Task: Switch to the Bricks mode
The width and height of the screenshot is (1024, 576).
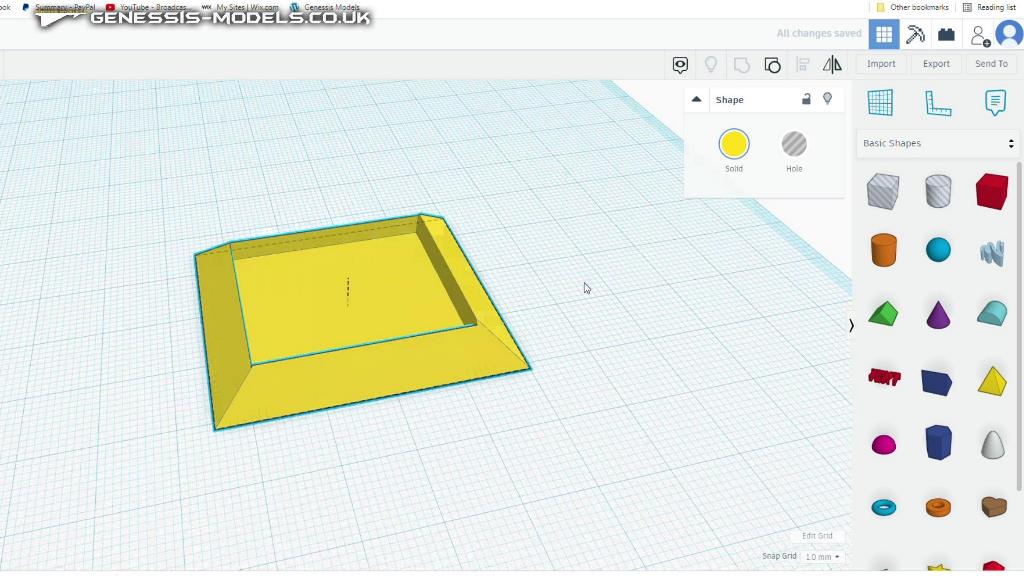Action: pos(946,34)
